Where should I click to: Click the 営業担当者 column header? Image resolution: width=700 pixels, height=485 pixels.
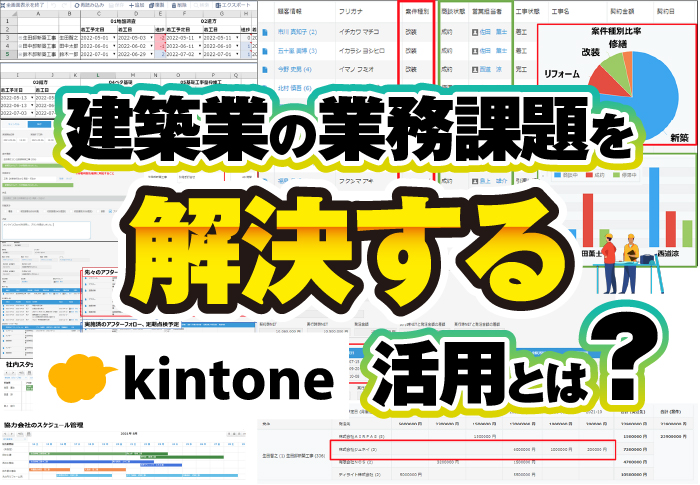487,11
